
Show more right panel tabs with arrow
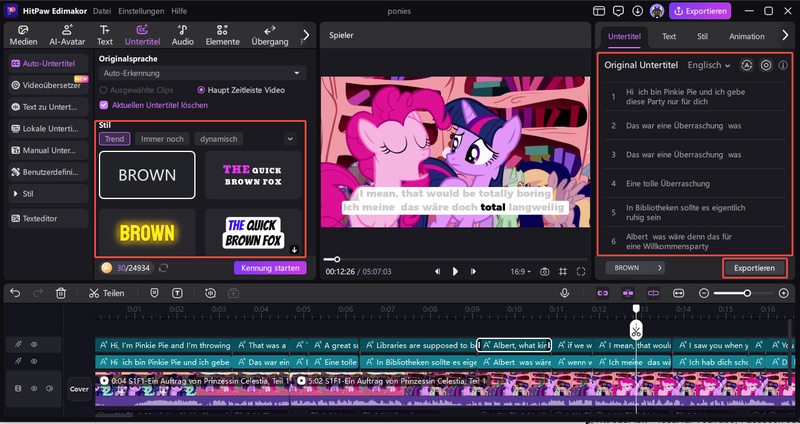(x=785, y=35)
